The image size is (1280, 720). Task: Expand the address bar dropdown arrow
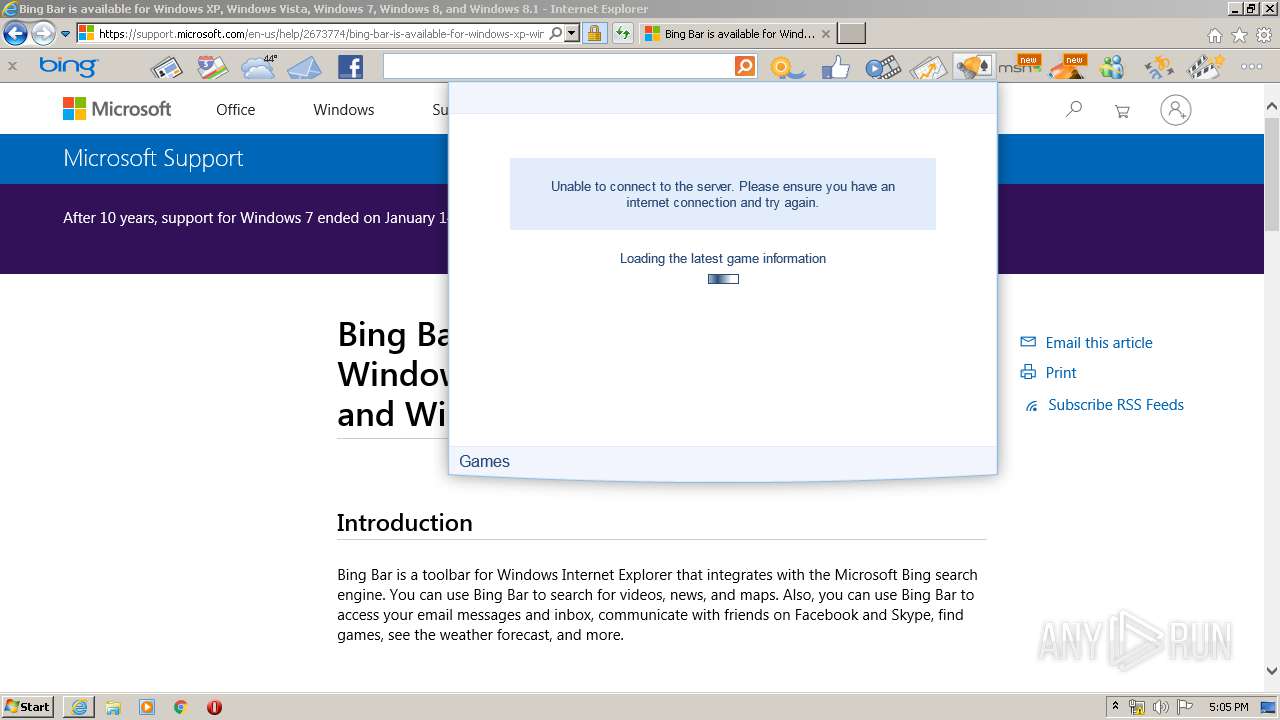[572, 33]
